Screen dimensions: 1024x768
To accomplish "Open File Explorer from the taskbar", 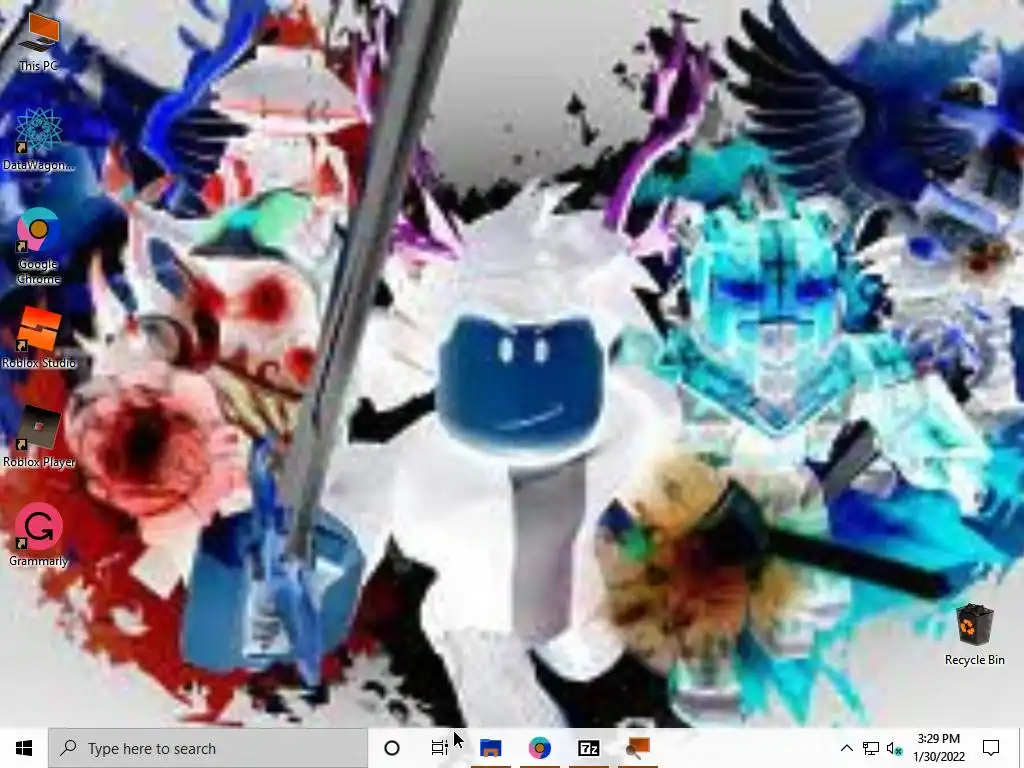I will 490,748.
